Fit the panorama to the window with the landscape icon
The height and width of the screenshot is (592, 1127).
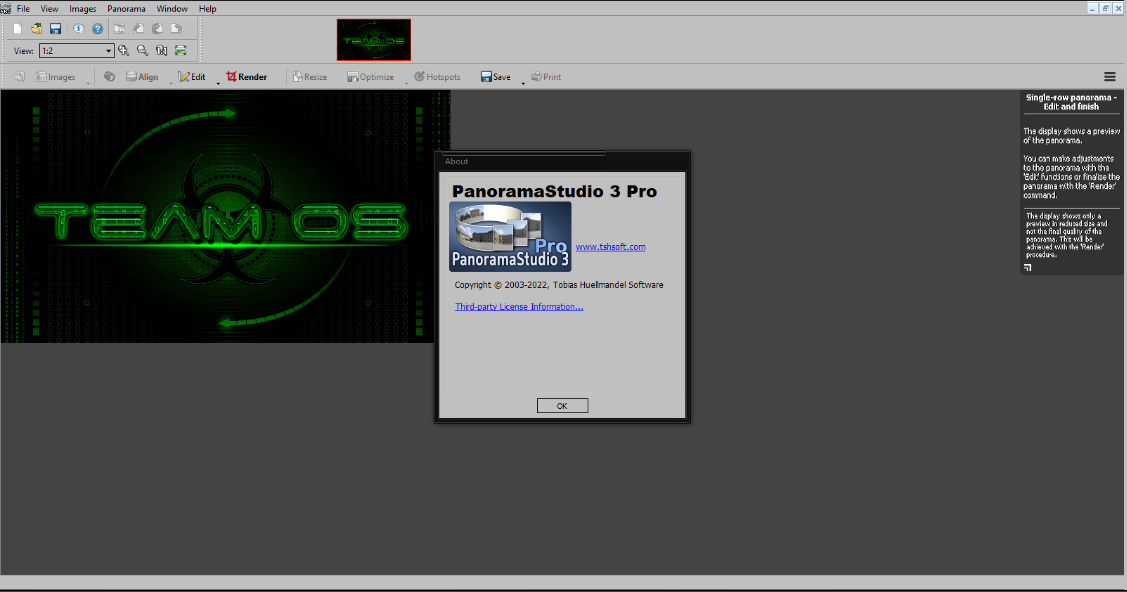tap(180, 50)
